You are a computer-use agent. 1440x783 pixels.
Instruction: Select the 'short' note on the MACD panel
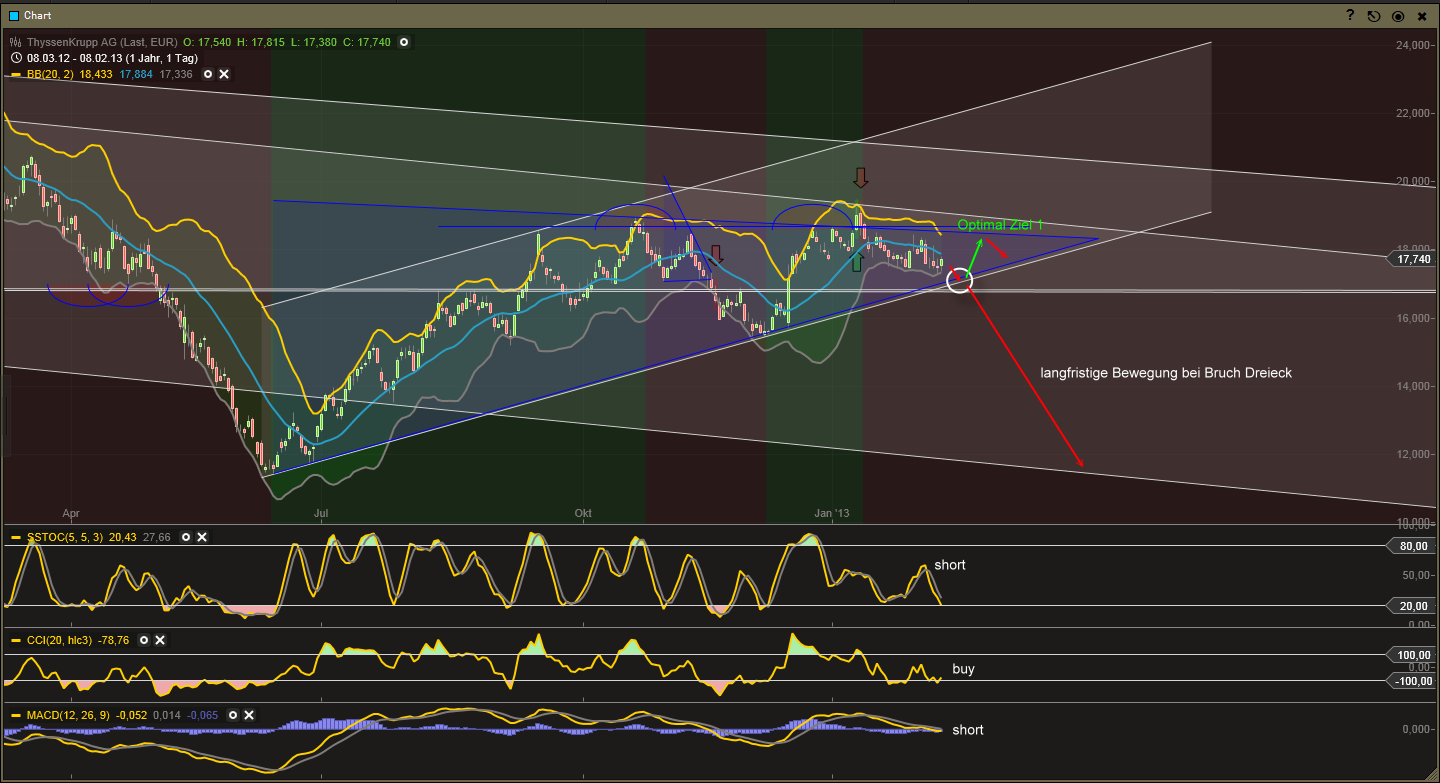[x=968, y=730]
